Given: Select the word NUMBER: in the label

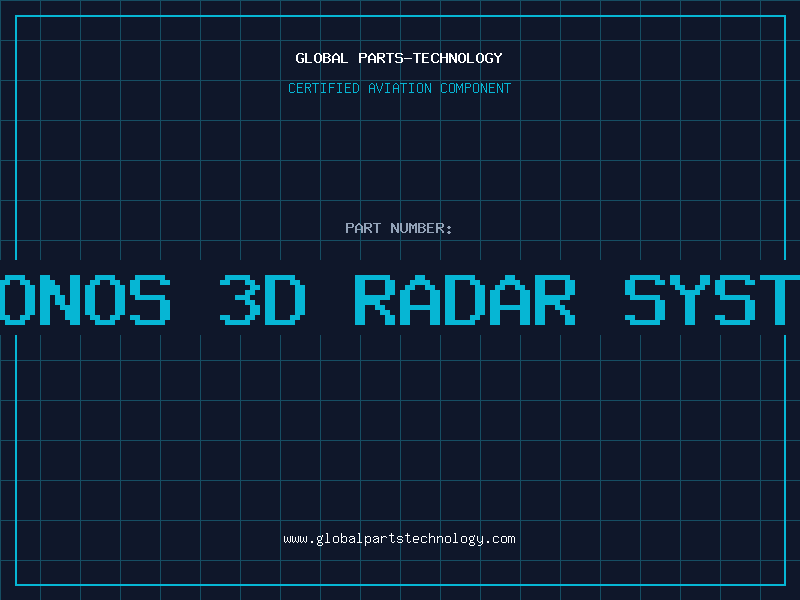Looking at the screenshot, I should pos(421,228).
